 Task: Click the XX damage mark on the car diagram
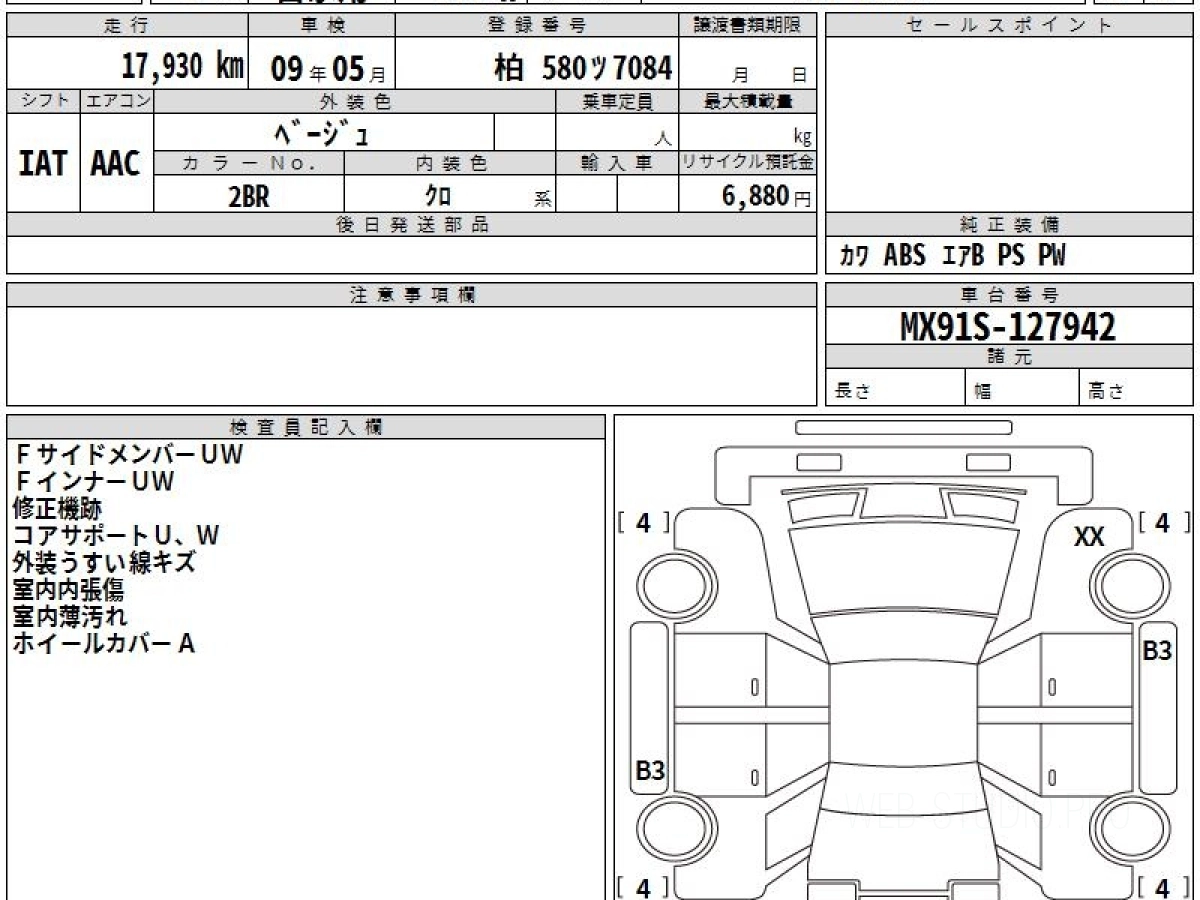pos(1089,538)
